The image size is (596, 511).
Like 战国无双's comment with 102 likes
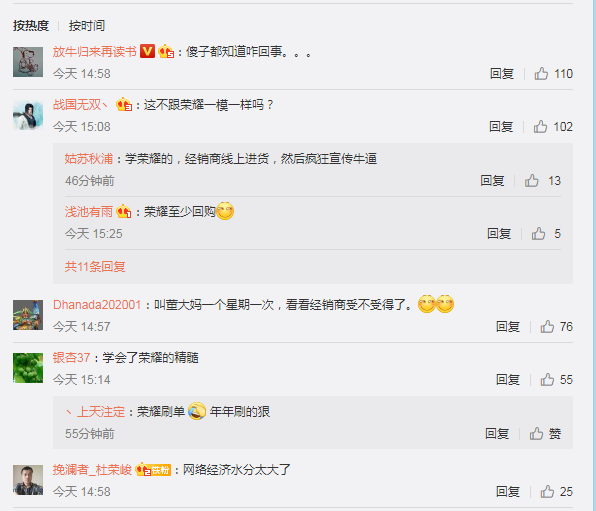[x=553, y=127]
